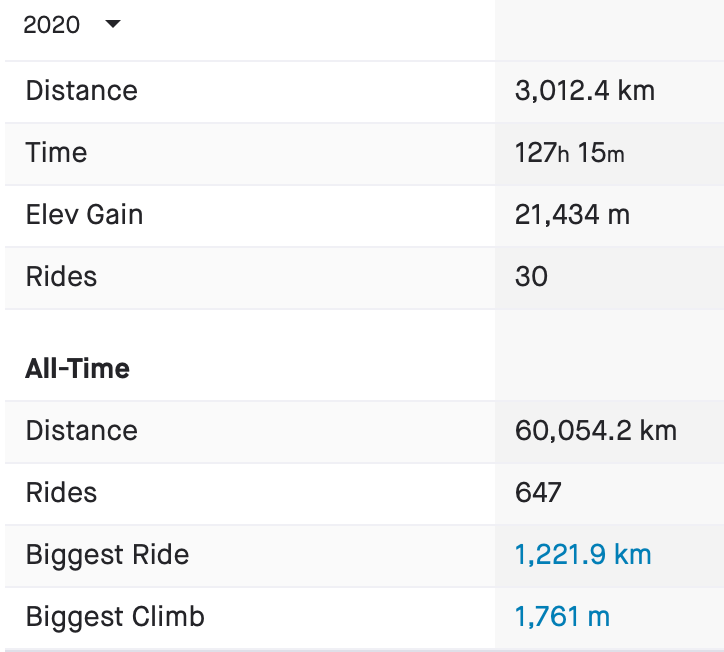The height and width of the screenshot is (652, 724).
Task: Open the 1,221.9 km biggest ride link
Action: 583,555
